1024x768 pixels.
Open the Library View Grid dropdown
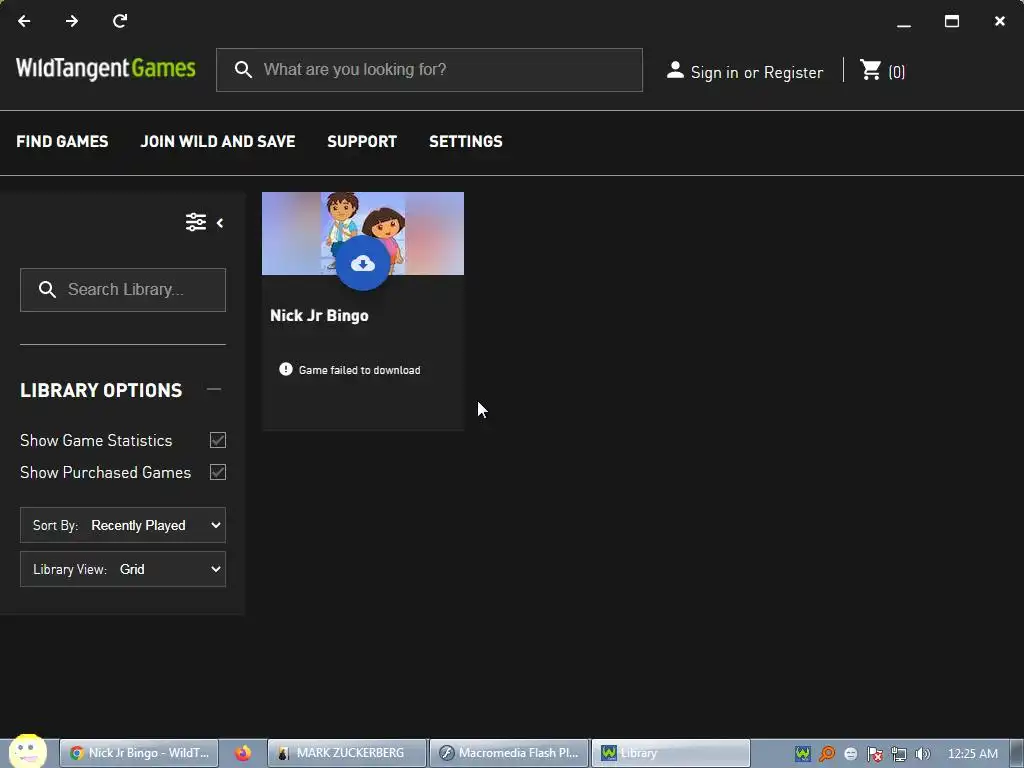pyautogui.click(x=123, y=569)
